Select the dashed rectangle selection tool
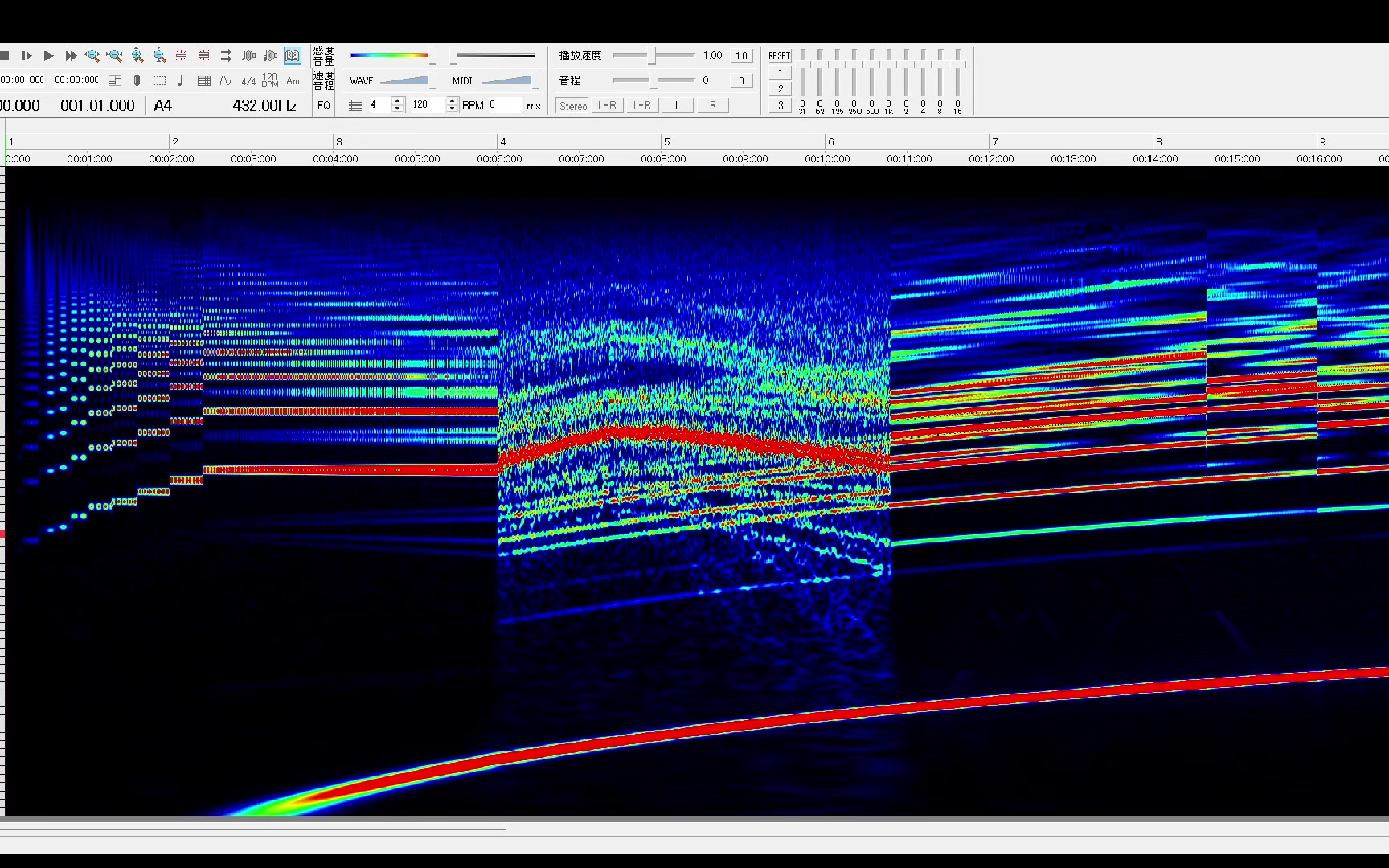Screen dimensions: 1389x868 pyautogui.click(x=159, y=80)
